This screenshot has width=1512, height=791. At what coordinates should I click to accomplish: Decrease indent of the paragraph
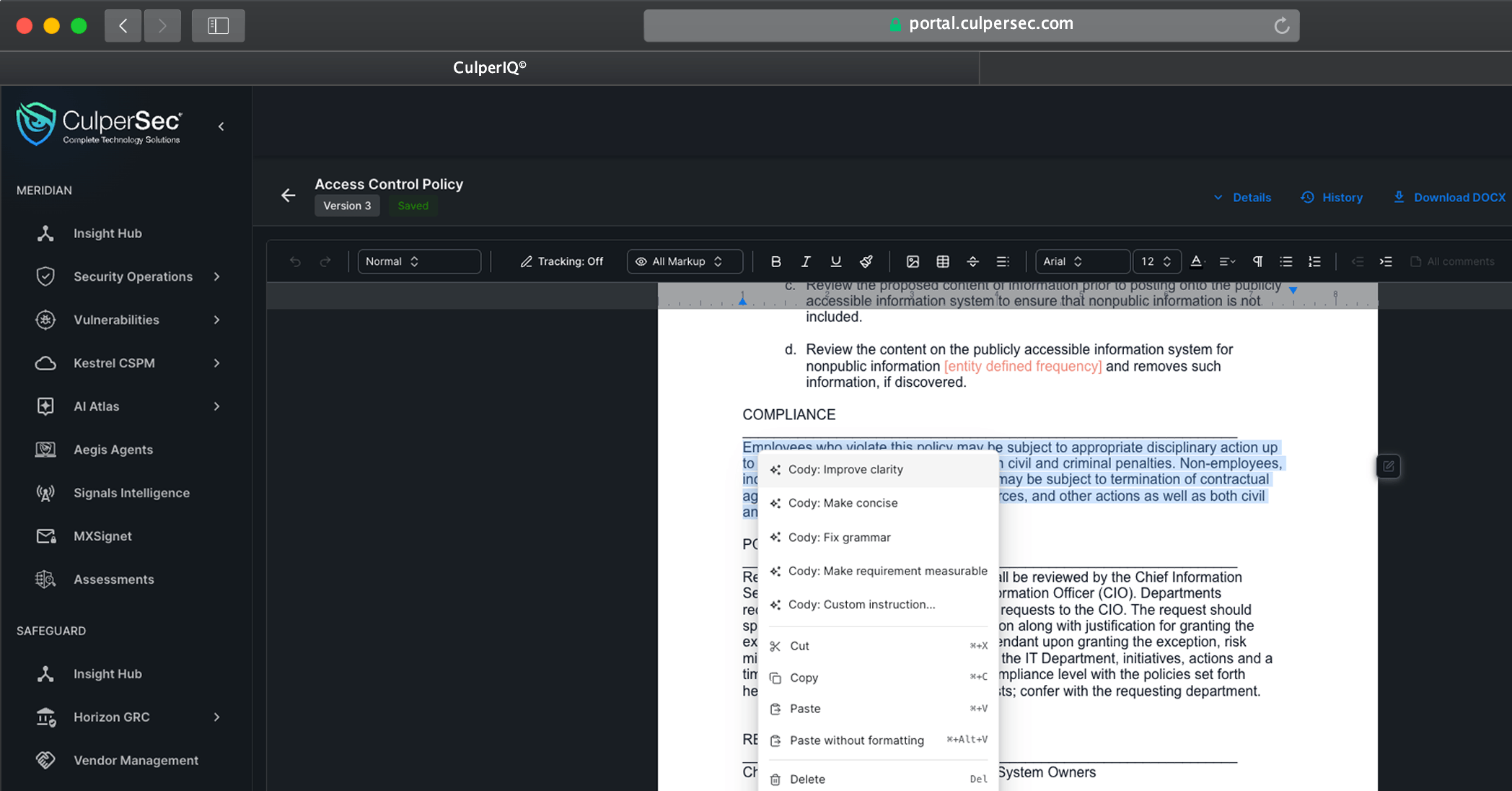click(x=1357, y=261)
